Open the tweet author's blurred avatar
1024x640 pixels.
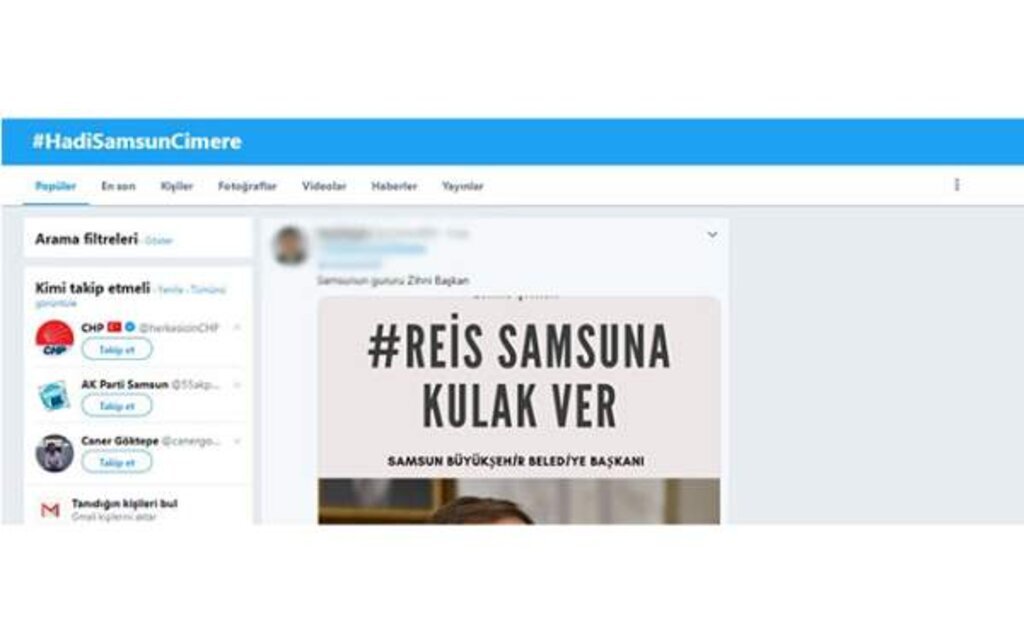point(290,245)
